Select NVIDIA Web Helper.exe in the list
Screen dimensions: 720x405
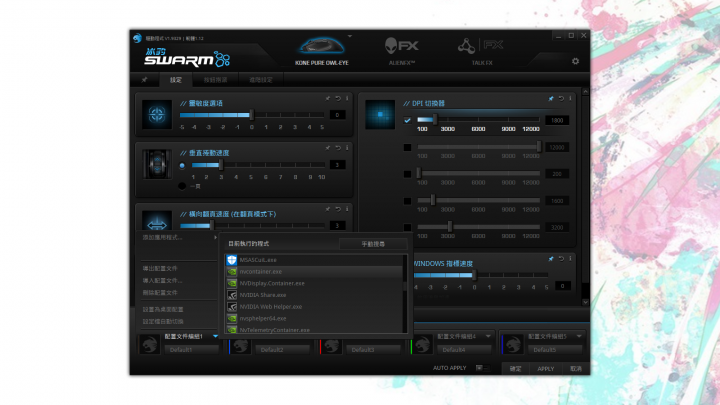point(314,306)
